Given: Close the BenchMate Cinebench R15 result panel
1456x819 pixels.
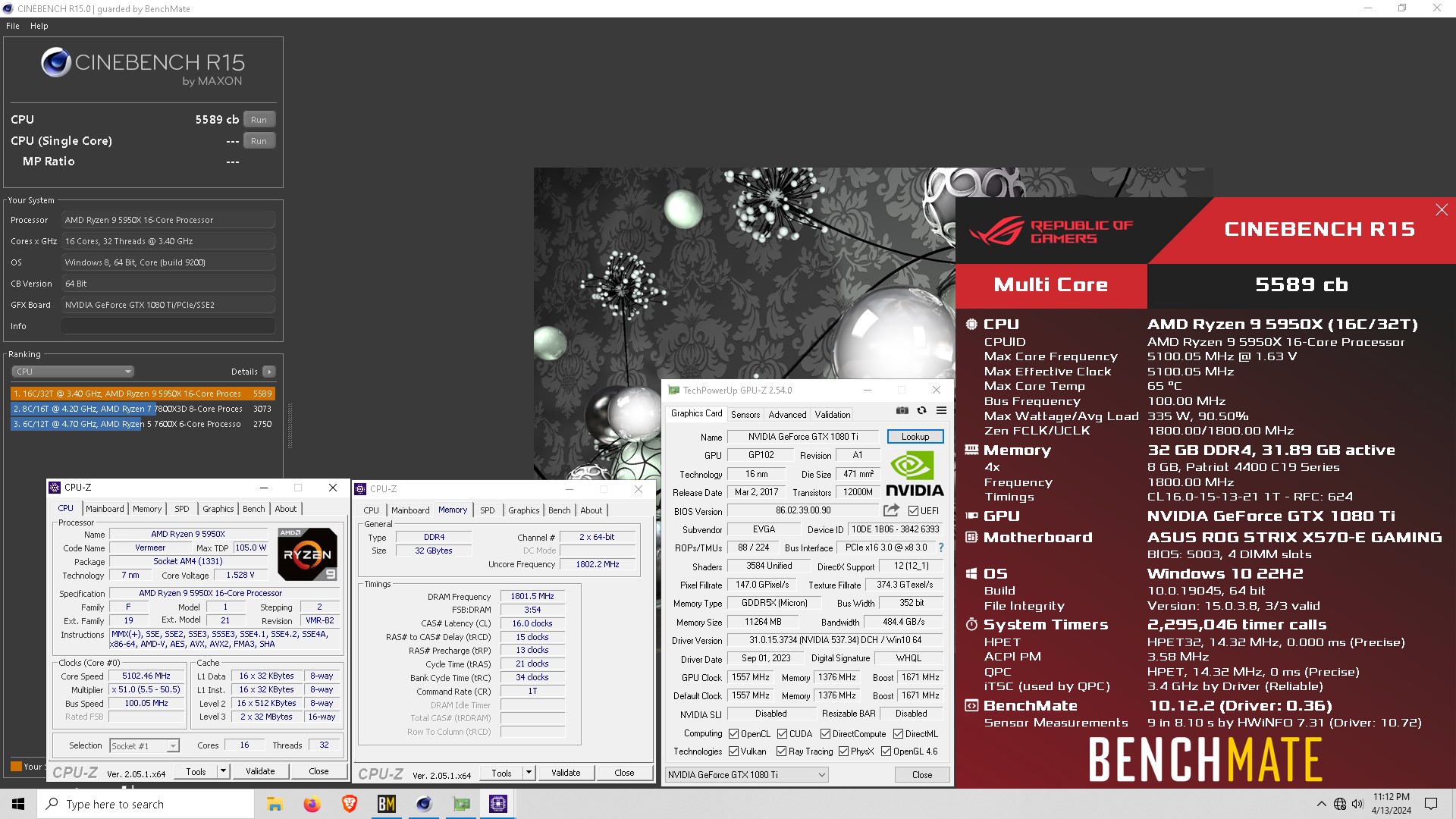Looking at the screenshot, I should [1442, 210].
